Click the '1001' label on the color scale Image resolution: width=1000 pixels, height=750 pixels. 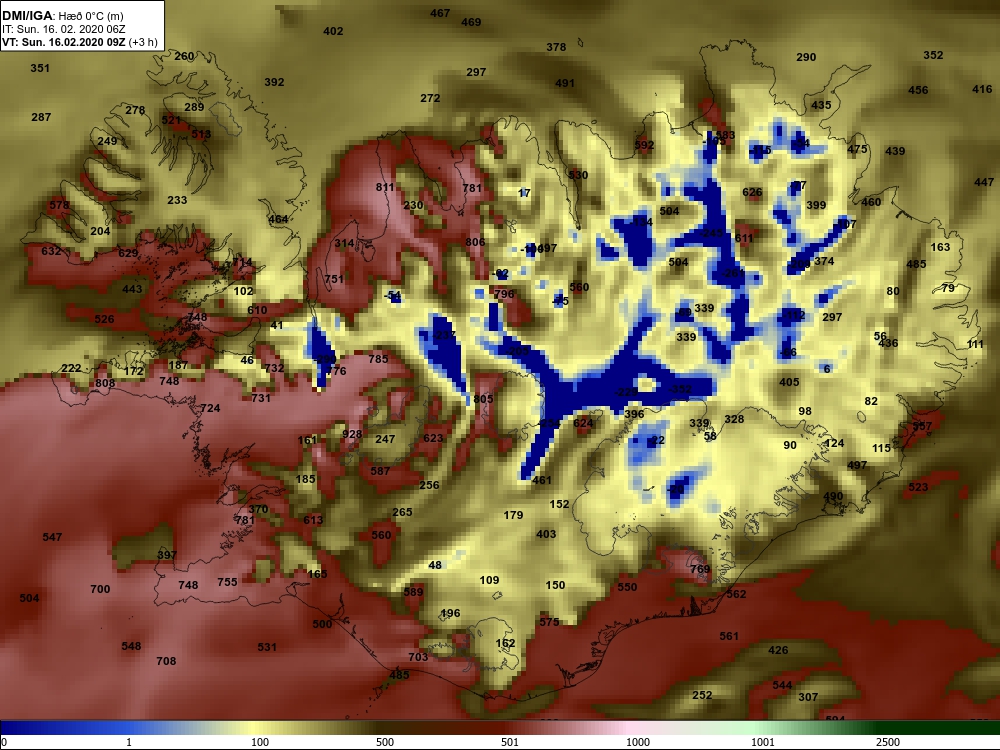click(x=763, y=742)
